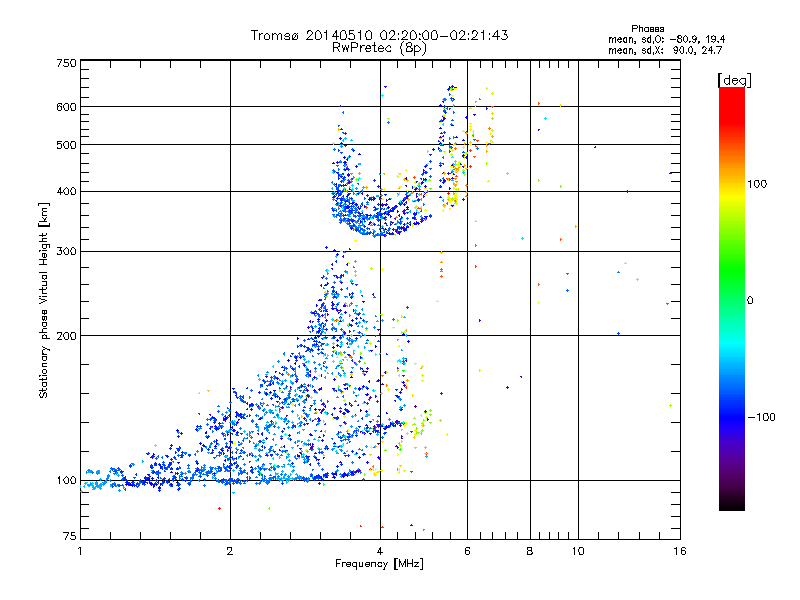The width and height of the screenshot is (800, 600).
Task: Click the 'mean, sd,X: 90.0, 24.7' line
Action: click(665, 51)
